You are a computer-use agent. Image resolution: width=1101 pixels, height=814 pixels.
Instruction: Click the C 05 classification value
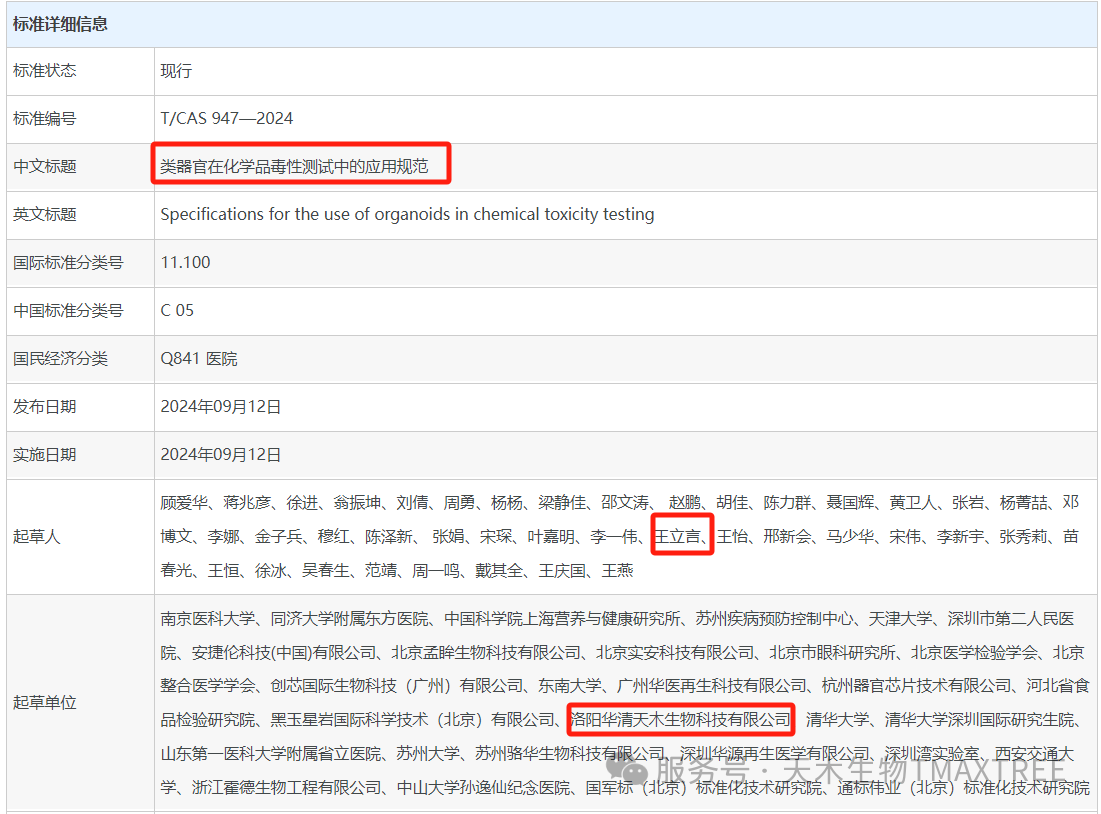point(178,310)
